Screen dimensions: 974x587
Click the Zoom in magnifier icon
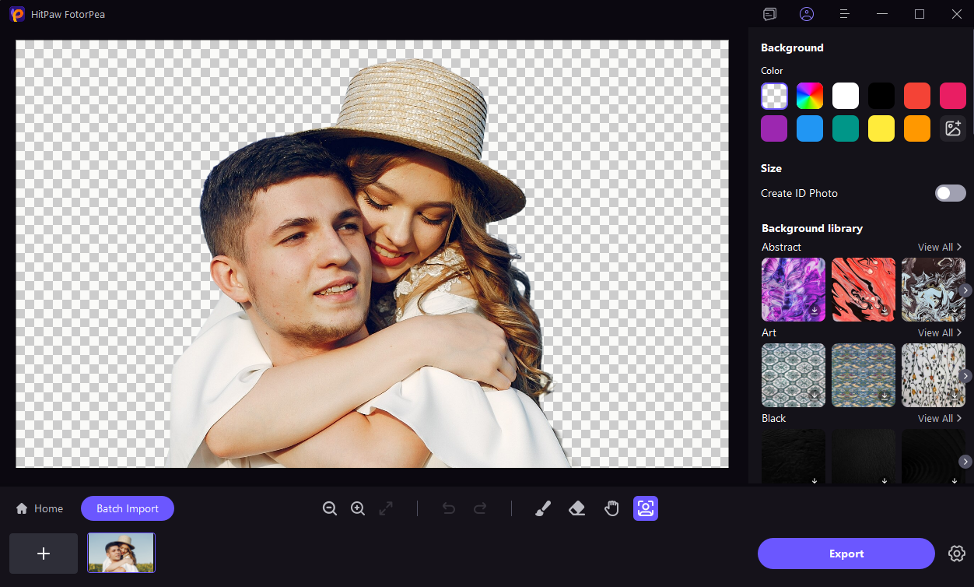pyautogui.click(x=358, y=508)
